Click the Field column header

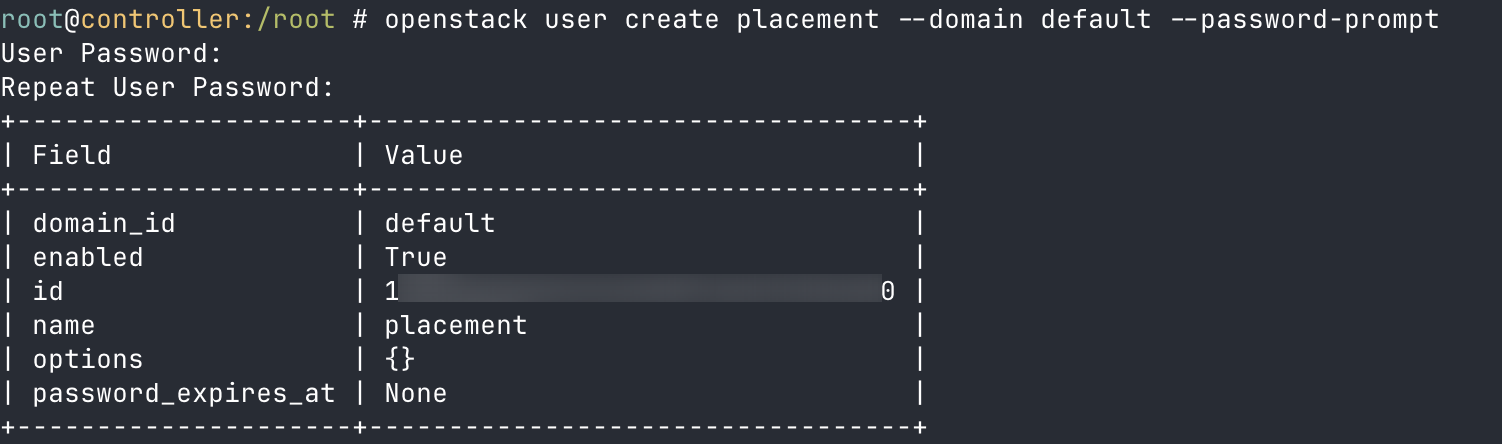tap(72, 155)
